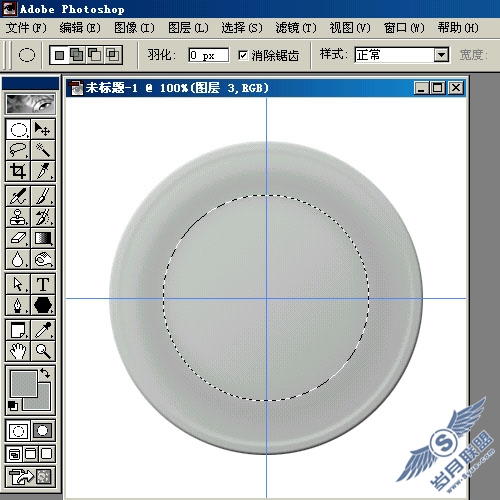
Task: Select the Pen tool
Action: (x=18, y=305)
